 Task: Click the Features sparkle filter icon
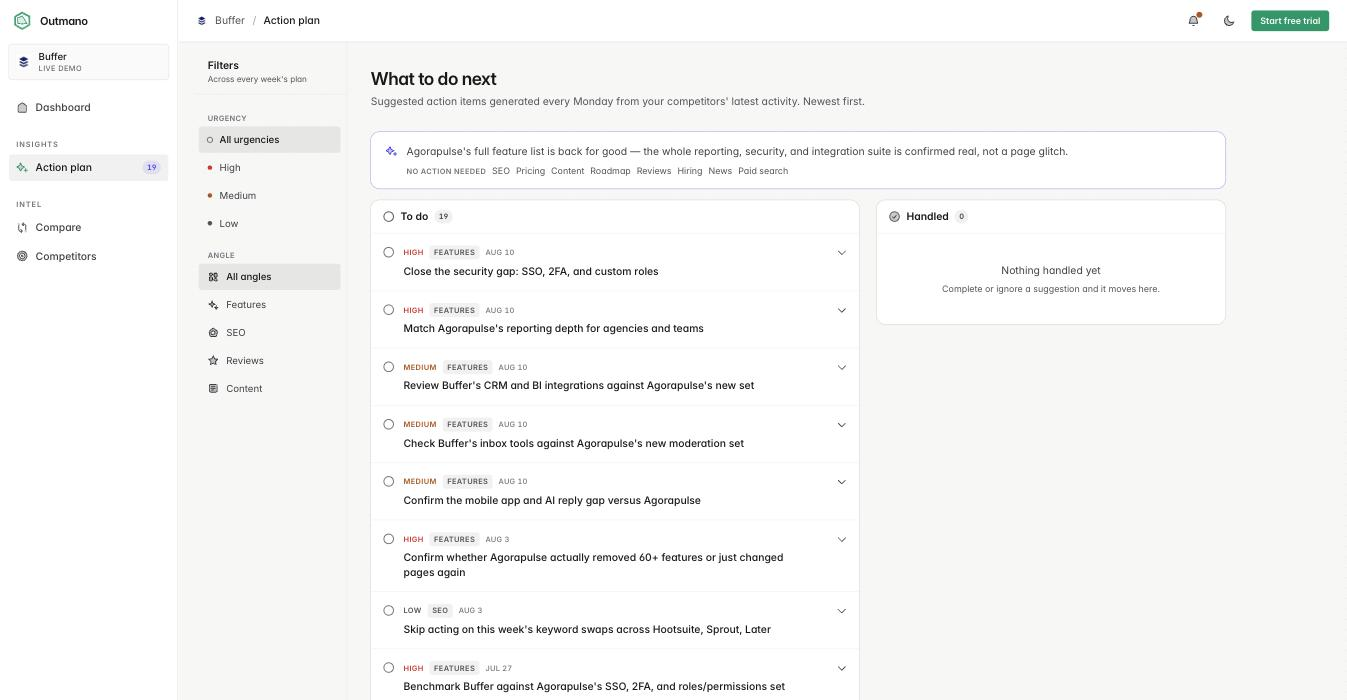tap(213, 305)
